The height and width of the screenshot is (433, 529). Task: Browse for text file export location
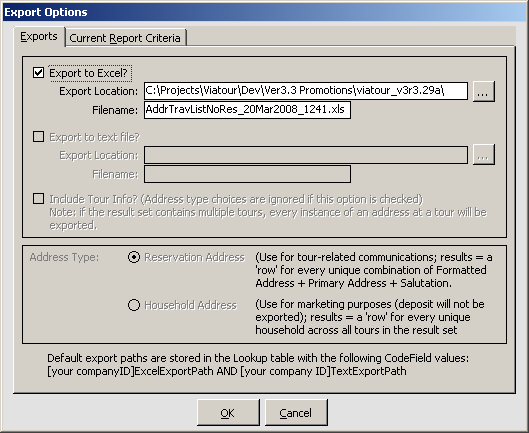point(484,155)
